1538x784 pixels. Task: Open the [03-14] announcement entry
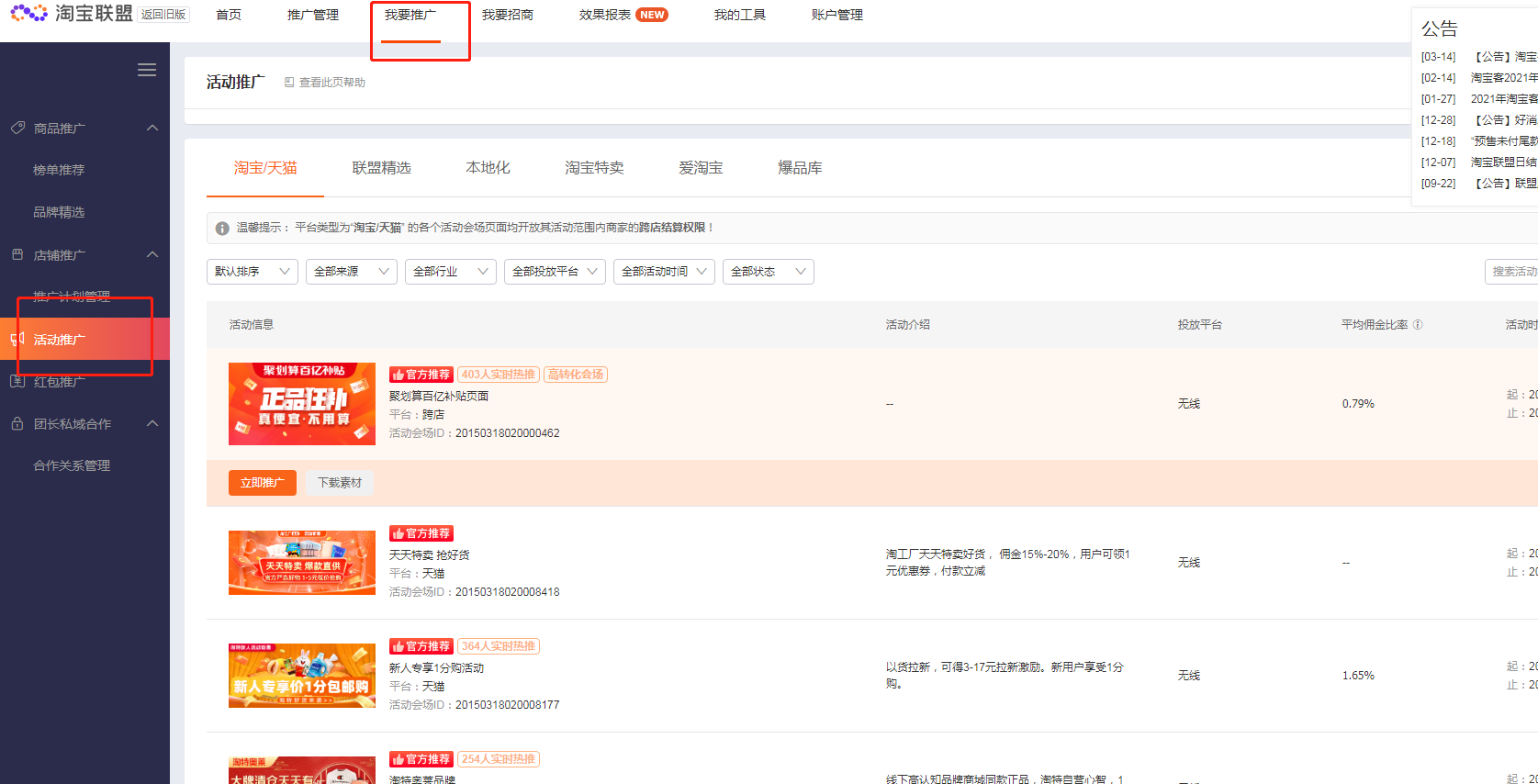(1479, 57)
